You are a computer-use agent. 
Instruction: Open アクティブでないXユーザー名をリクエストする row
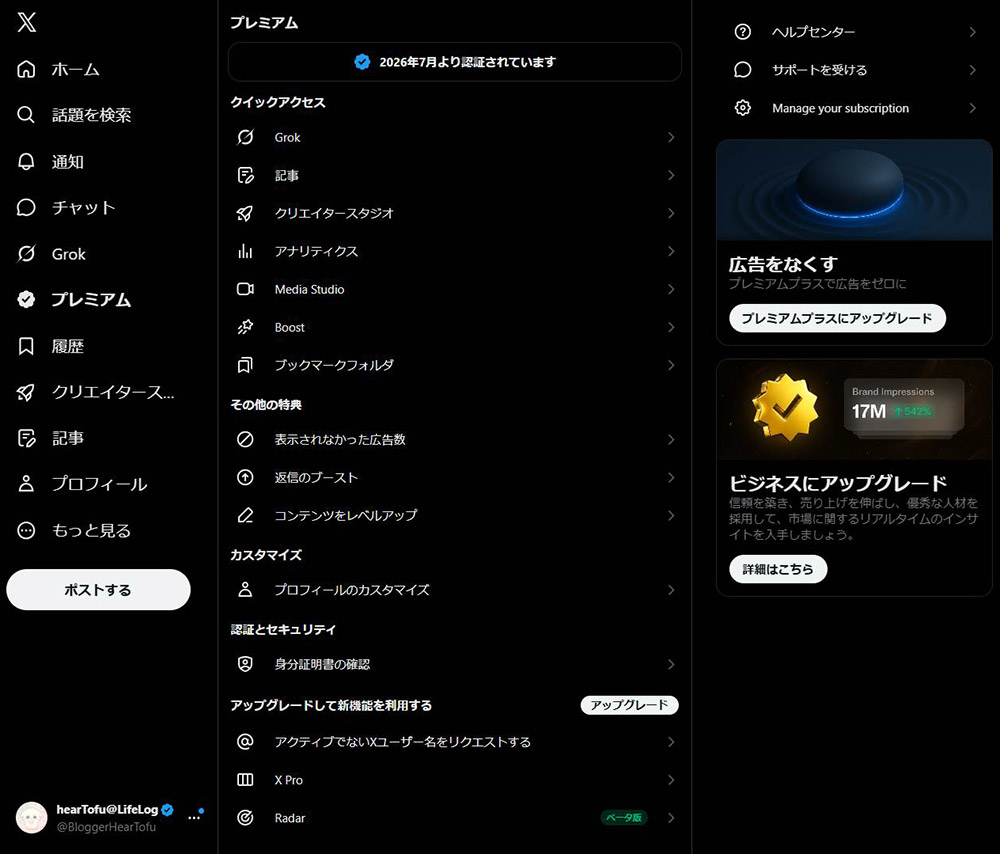click(455, 741)
